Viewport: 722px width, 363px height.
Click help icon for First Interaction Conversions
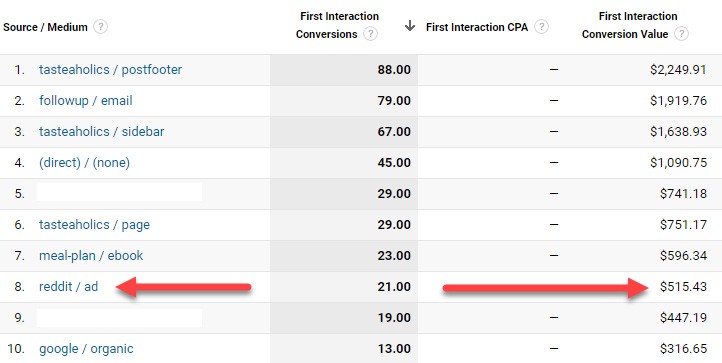click(x=370, y=34)
